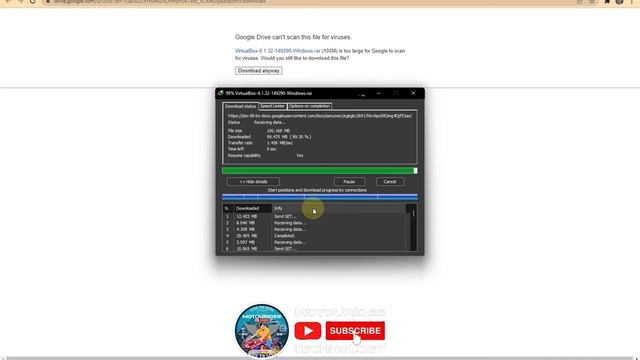Click the IDM icon in dialog title bar
Image resolution: width=640 pixels, height=360 pixels.
coord(221,93)
